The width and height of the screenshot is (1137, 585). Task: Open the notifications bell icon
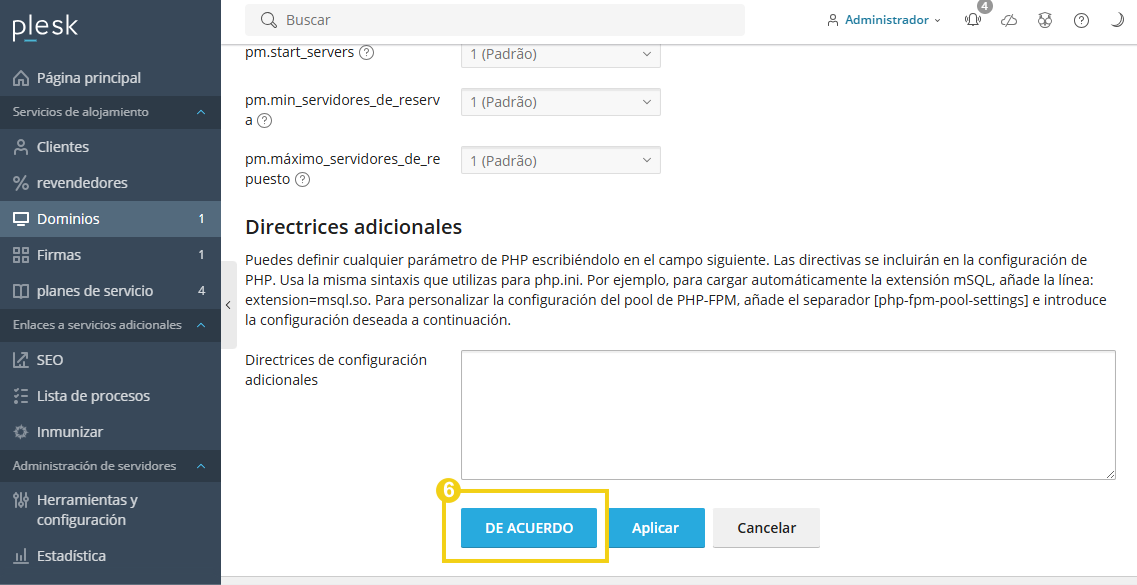tap(971, 19)
